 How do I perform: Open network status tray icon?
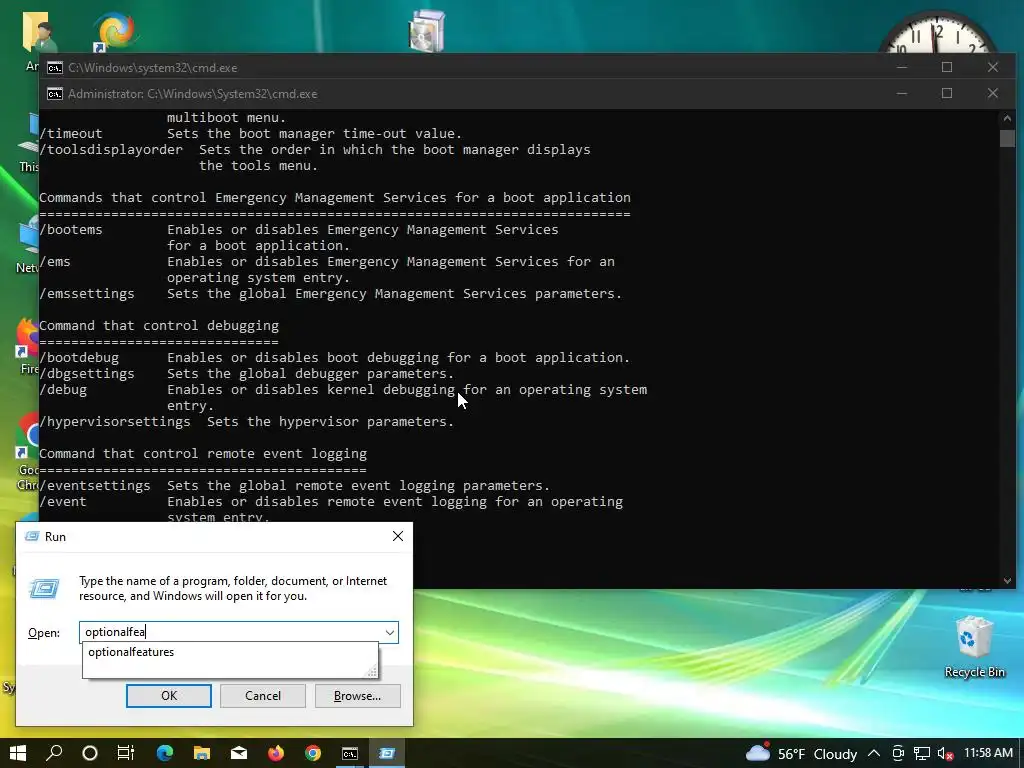point(921,754)
